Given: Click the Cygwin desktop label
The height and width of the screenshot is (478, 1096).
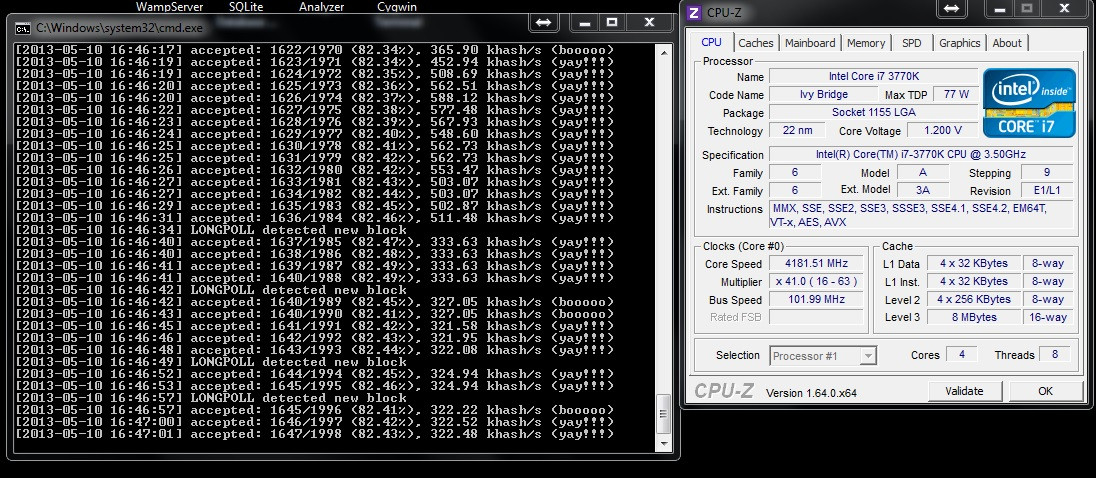Looking at the screenshot, I should [x=397, y=6].
